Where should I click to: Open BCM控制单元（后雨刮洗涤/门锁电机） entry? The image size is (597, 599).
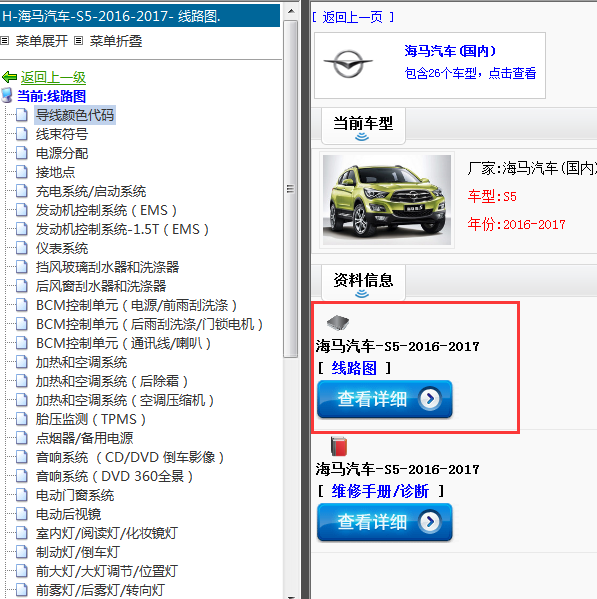[149, 324]
